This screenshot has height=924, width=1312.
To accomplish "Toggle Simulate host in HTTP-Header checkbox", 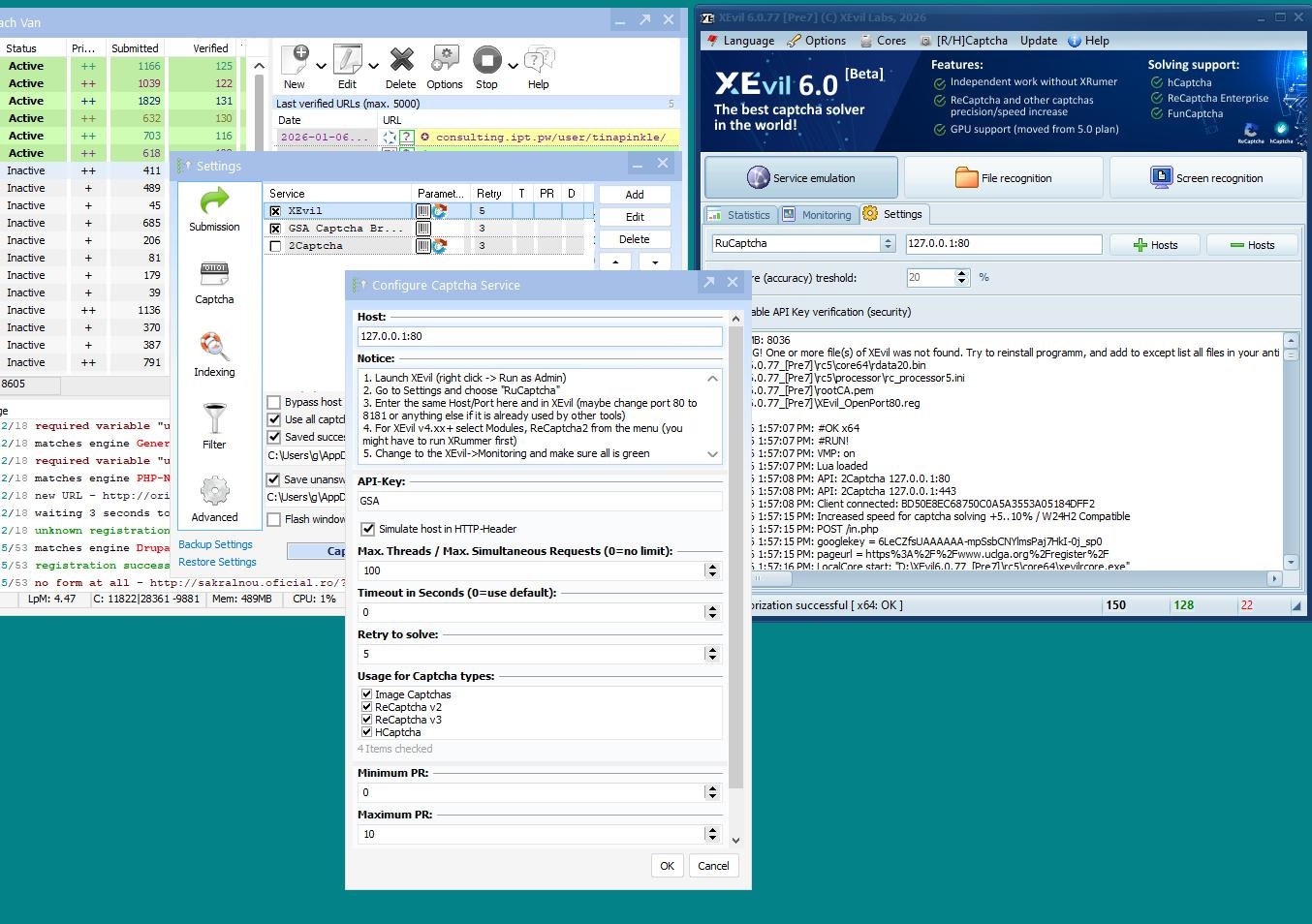I will [368, 529].
